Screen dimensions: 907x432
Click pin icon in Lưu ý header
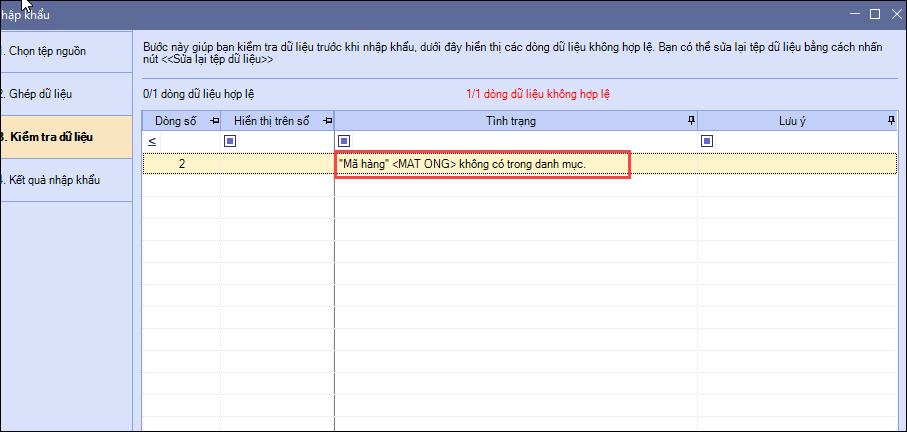[891, 121]
